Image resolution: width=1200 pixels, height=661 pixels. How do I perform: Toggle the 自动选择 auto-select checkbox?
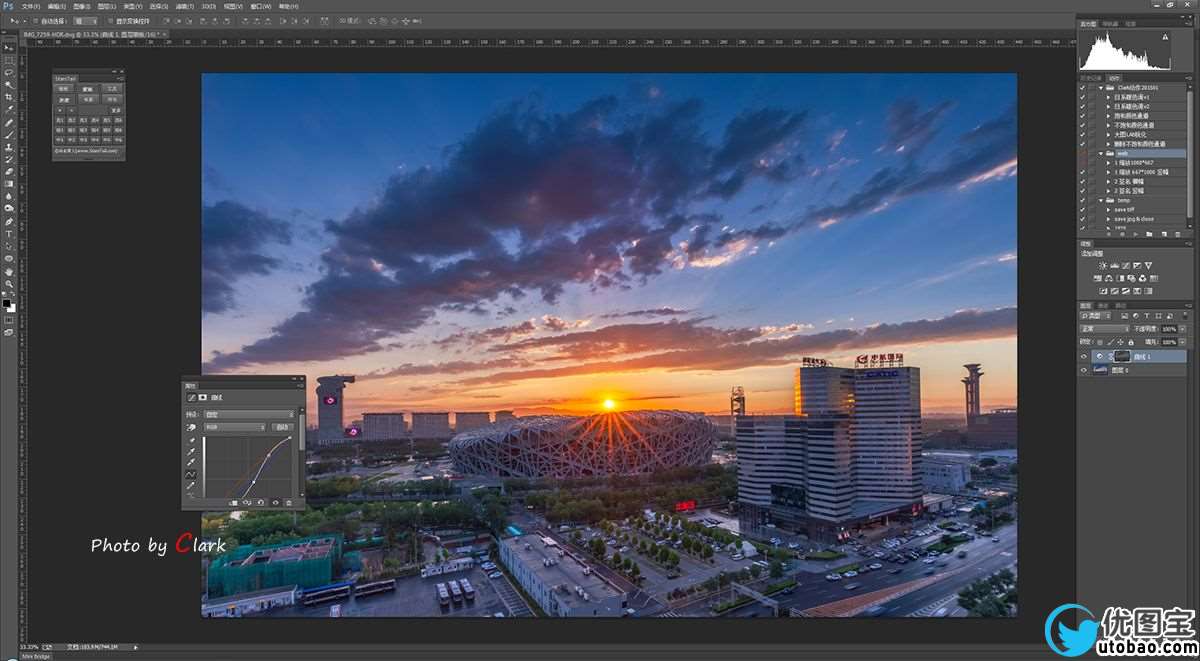pos(36,21)
